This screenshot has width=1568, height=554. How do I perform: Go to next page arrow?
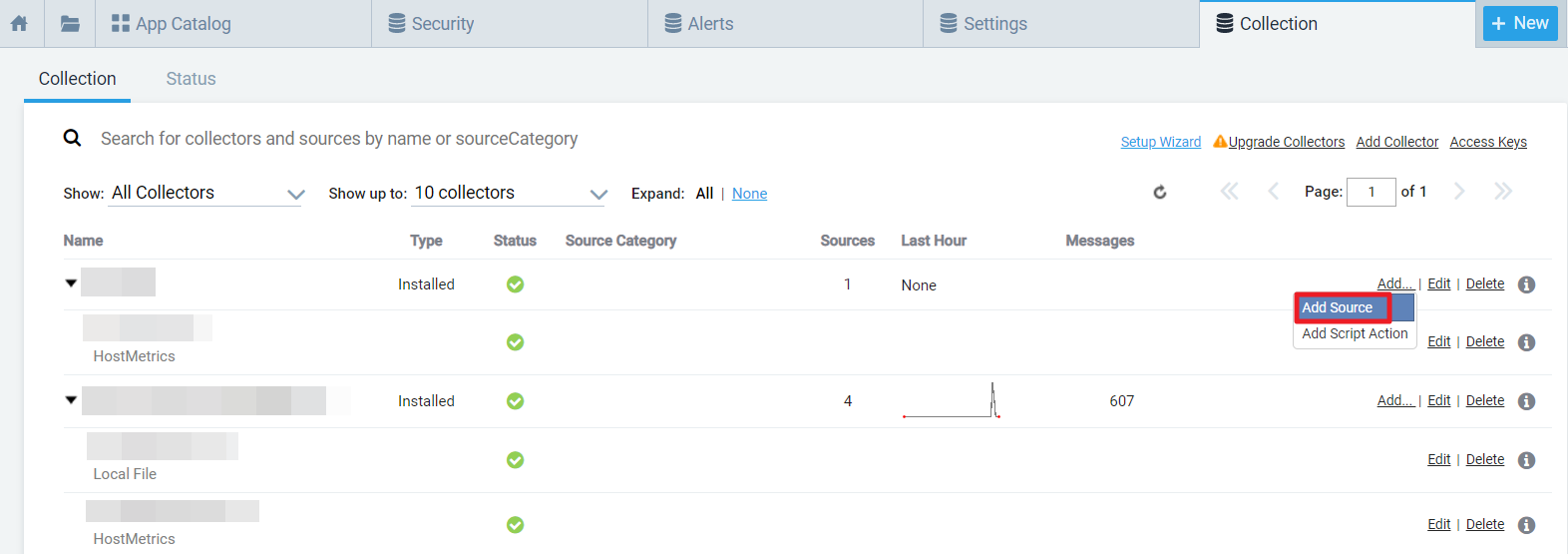[x=1459, y=191]
